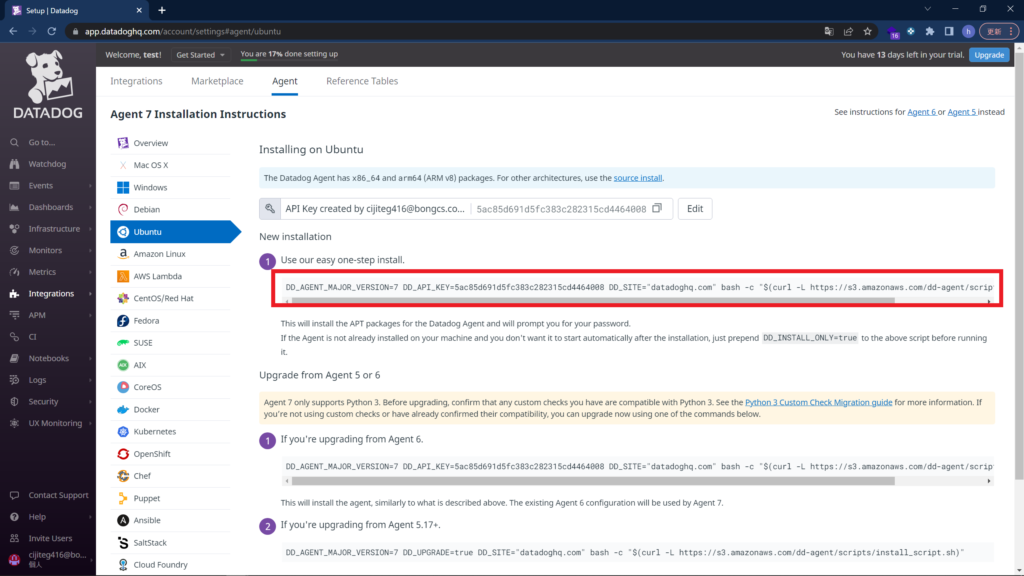Open Monitors from the left navigation
The image size is (1024, 576).
[x=14, y=250]
